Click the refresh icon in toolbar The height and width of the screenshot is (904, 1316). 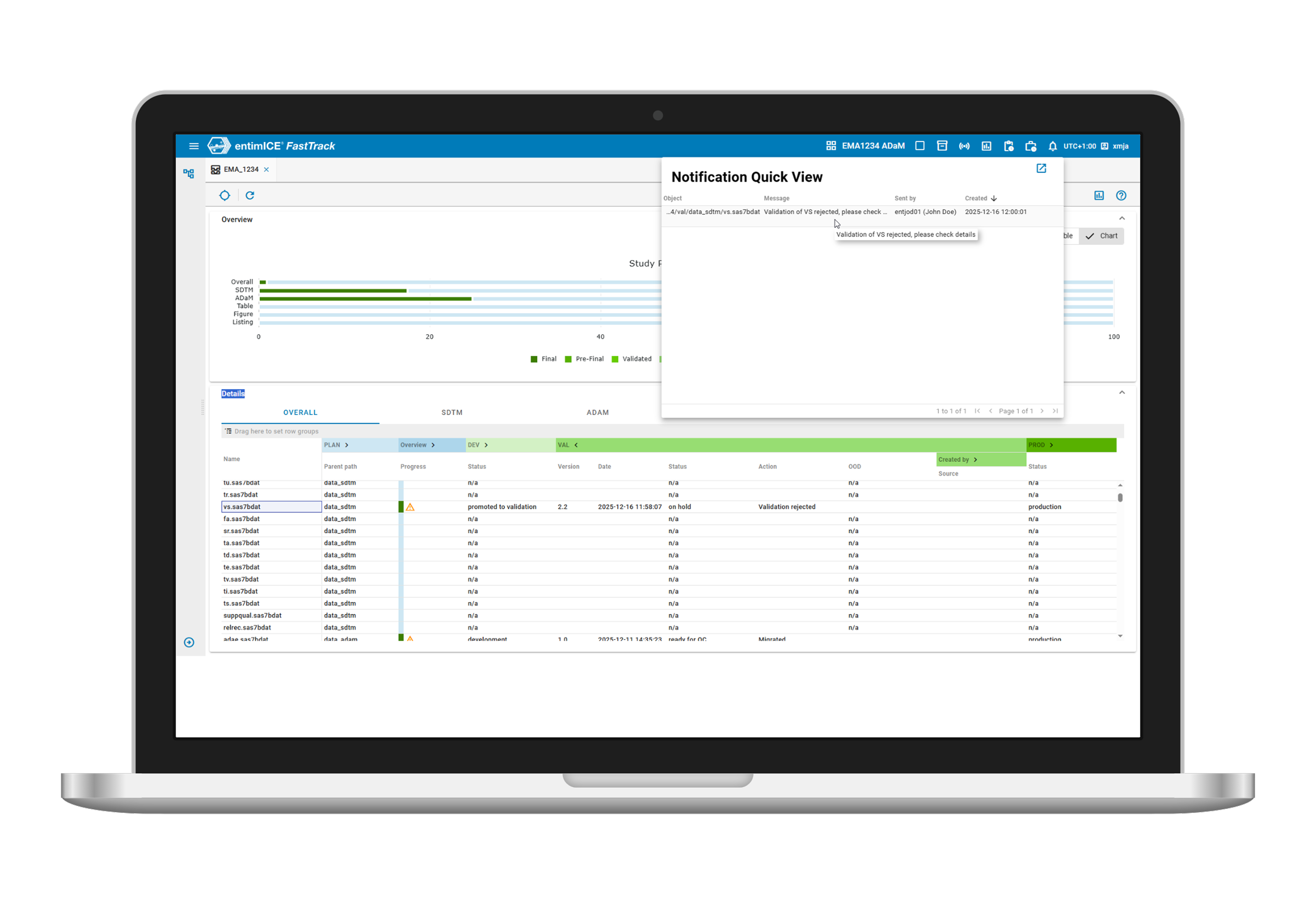tap(250, 196)
